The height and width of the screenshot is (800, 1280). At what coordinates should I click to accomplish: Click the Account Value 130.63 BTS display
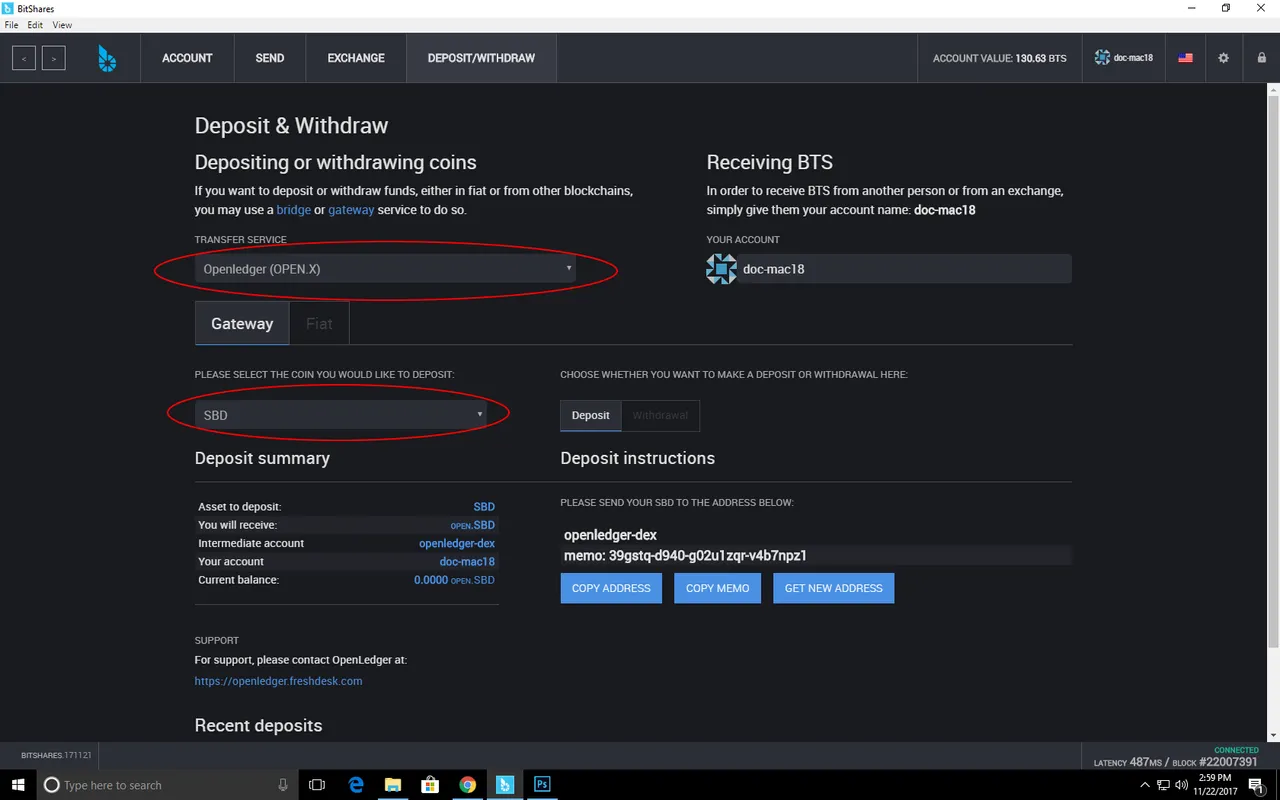999,58
